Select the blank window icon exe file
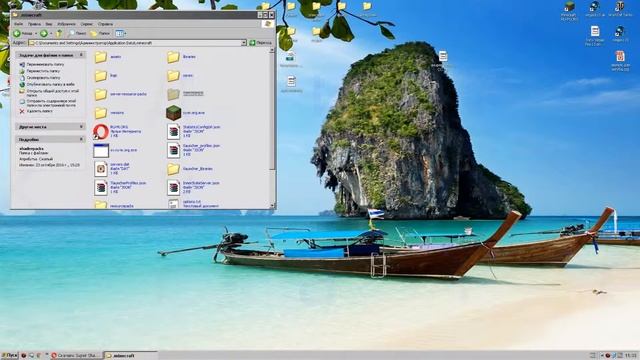 pos(101,150)
